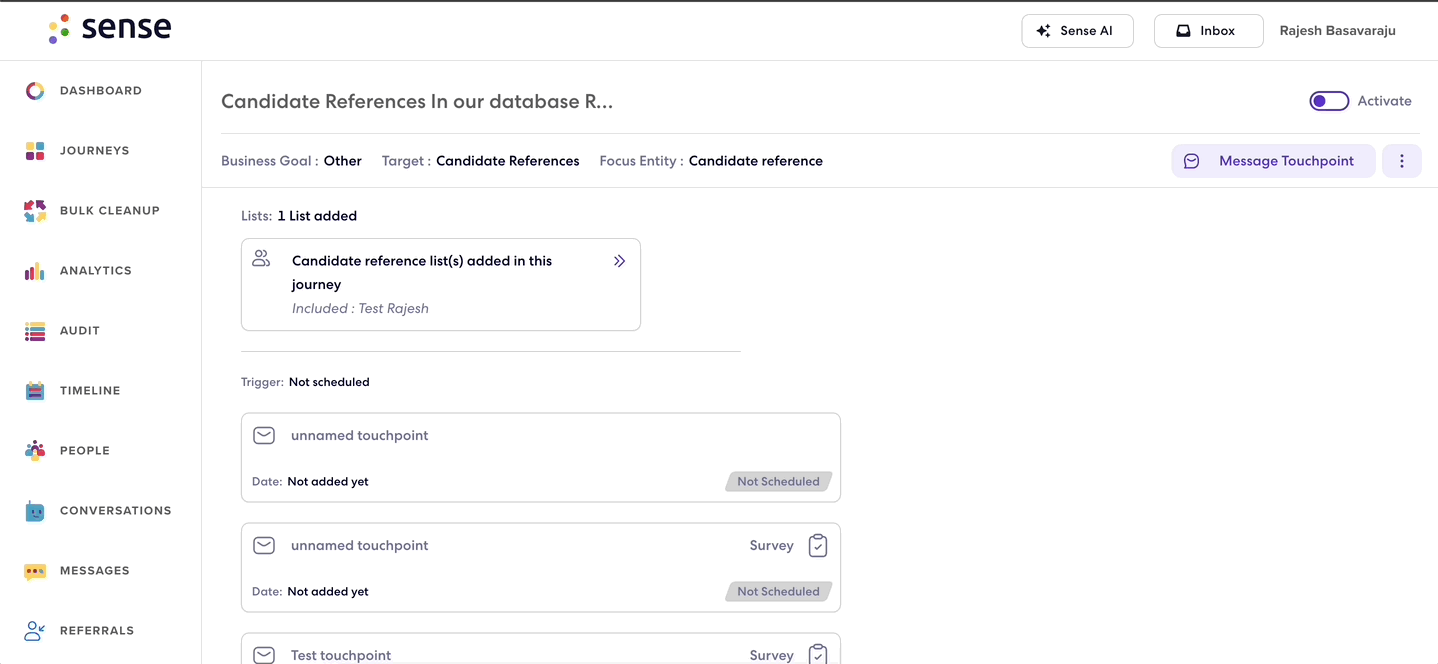Go to People in sidebar
Screen dimensions: 1438x664
(x=85, y=451)
